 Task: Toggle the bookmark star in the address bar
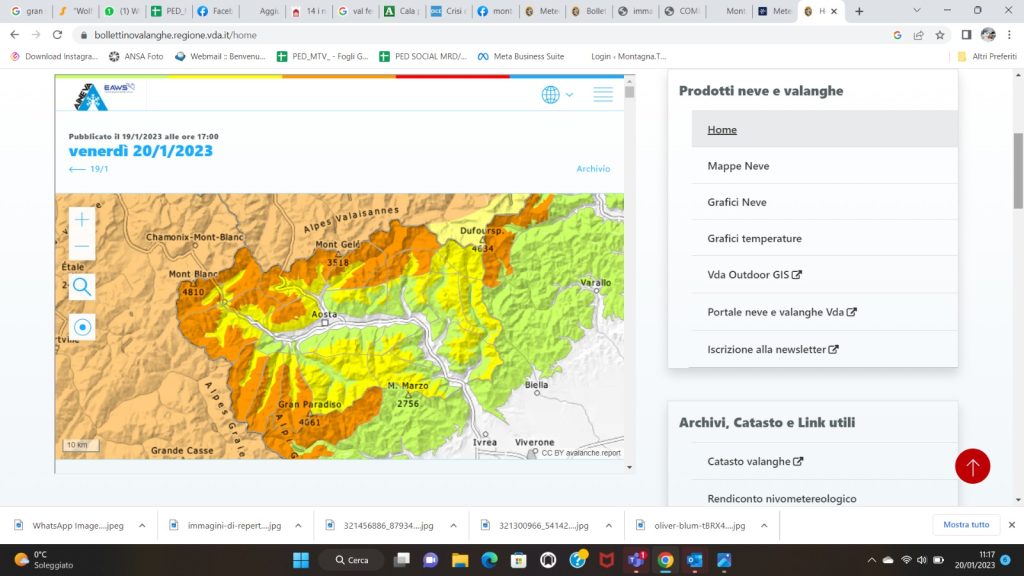coord(940,33)
